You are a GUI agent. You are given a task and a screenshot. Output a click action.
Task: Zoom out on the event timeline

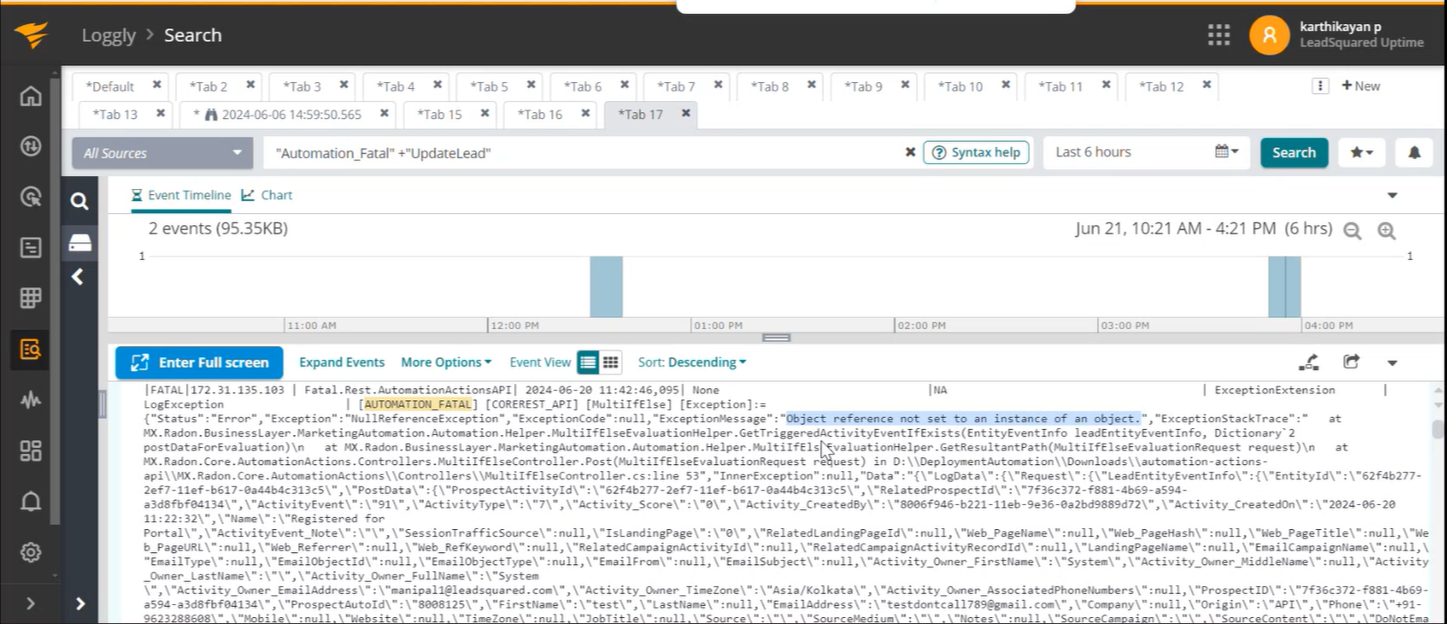click(1352, 231)
